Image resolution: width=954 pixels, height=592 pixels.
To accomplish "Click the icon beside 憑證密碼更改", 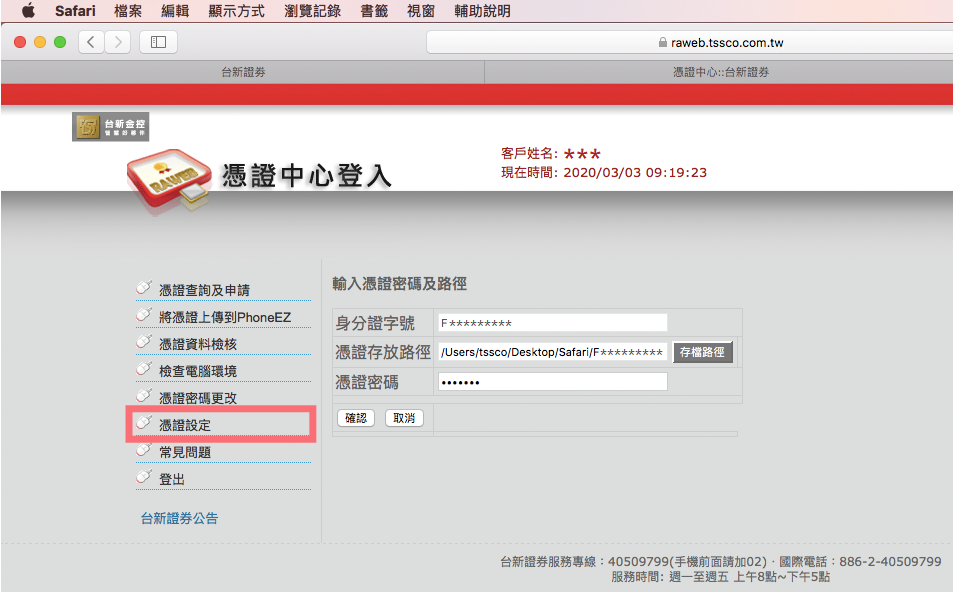I will 144,395.
